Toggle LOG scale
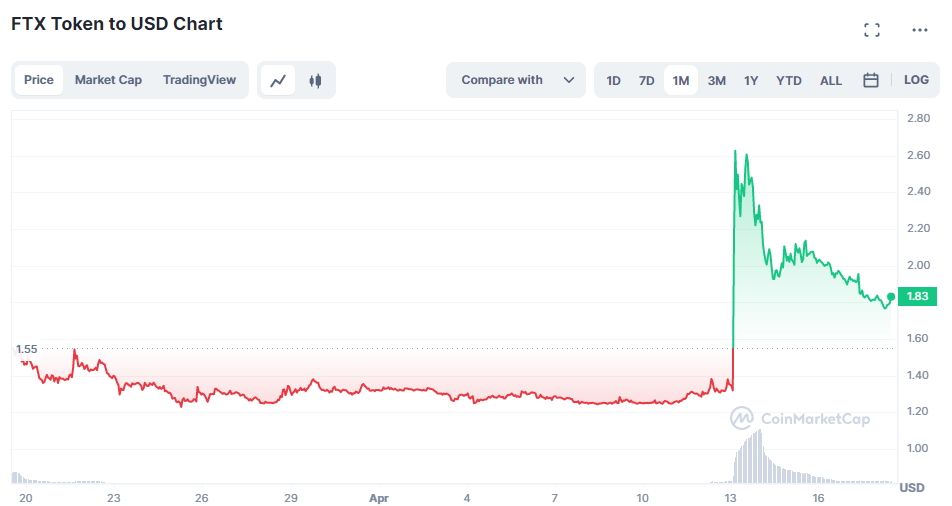952x506 pixels. tap(916, 80)
